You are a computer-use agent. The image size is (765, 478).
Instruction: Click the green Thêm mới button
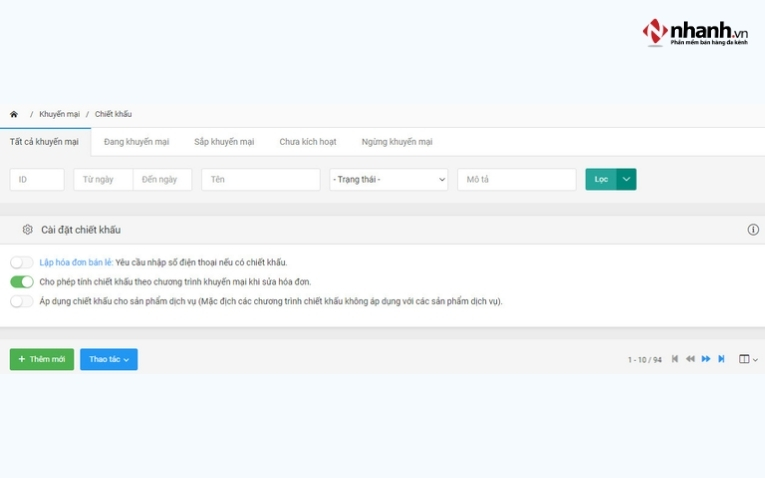42,359
